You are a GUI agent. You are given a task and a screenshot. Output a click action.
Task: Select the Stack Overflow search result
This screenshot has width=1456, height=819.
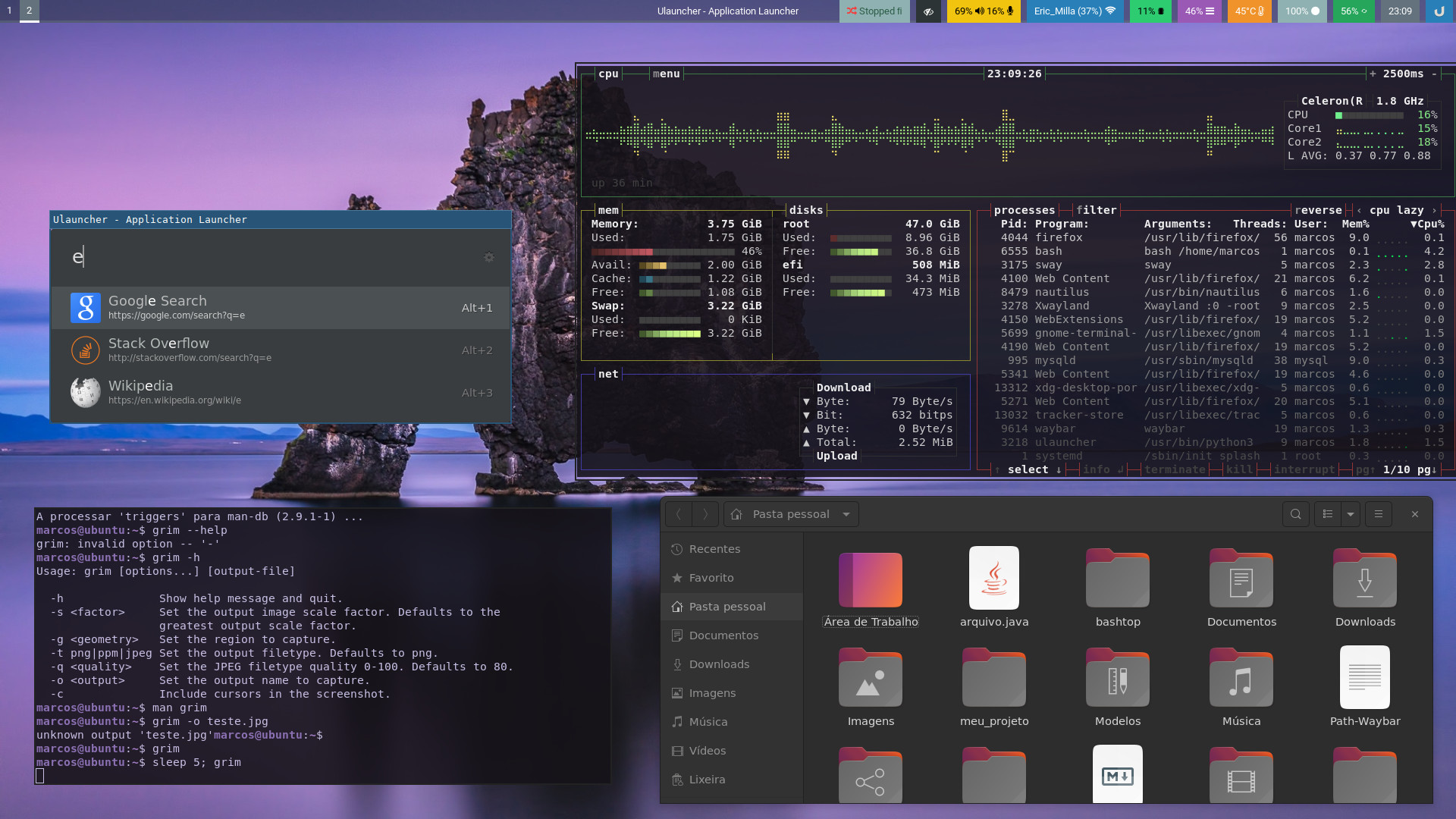pos(281,350)
